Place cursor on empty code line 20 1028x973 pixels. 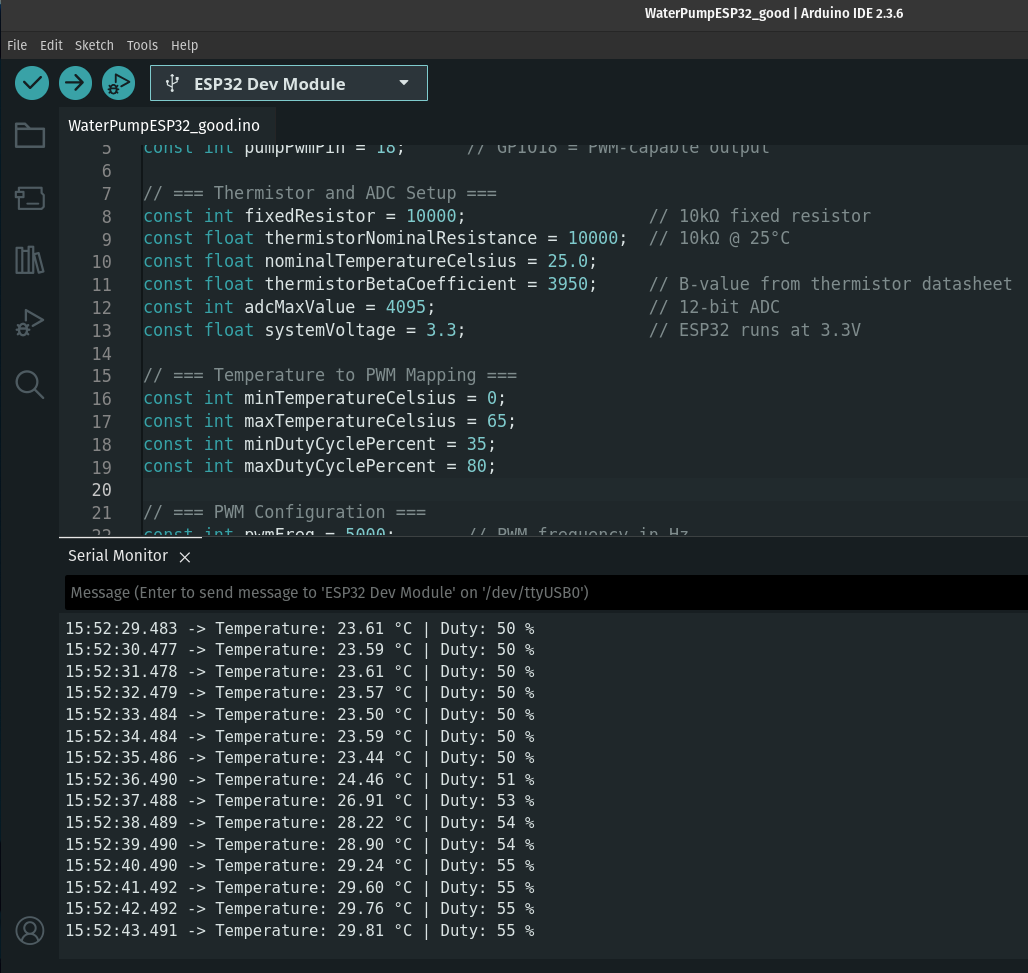(x=400, y=489)
